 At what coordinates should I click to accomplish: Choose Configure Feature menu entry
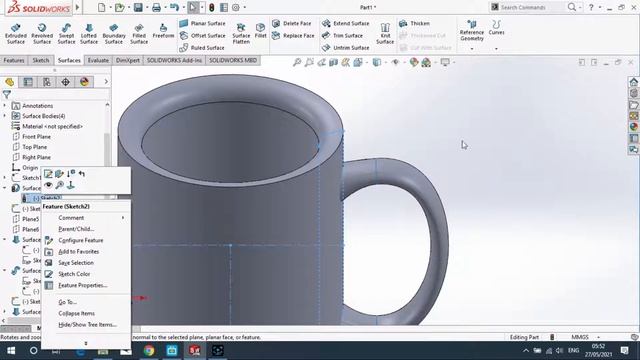click(86, 240)
